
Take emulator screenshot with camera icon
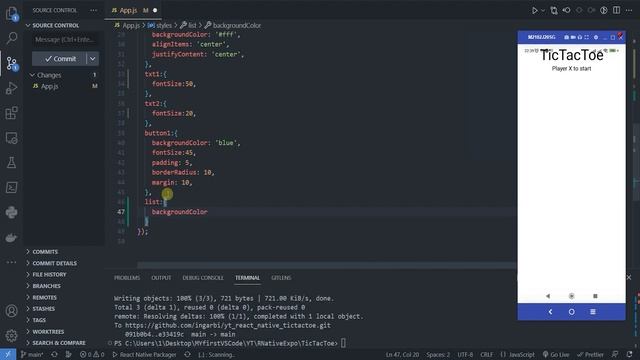point(566,37)
